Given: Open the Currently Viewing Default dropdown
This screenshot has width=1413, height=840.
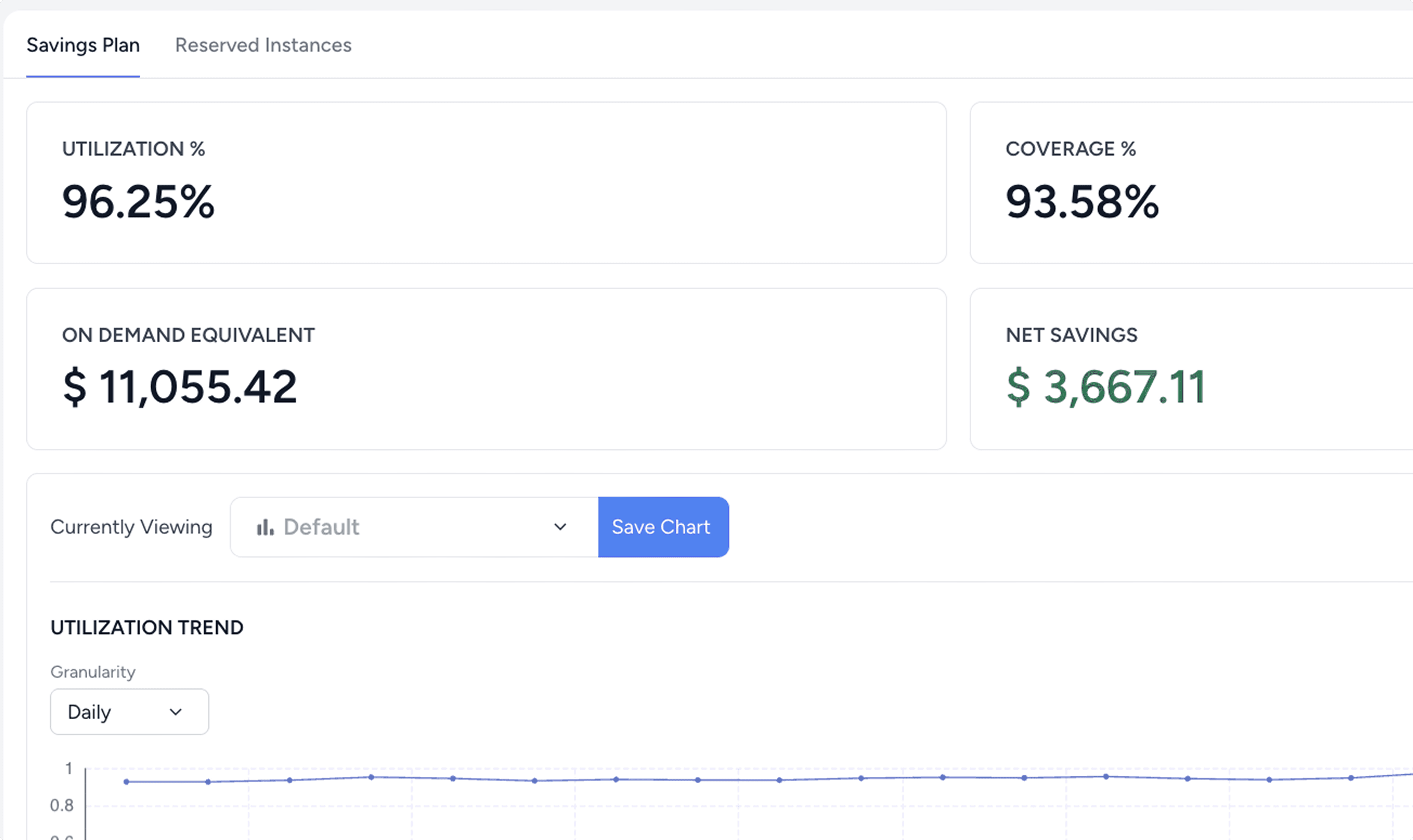Looking at the screenshot, I should [414, 527].
